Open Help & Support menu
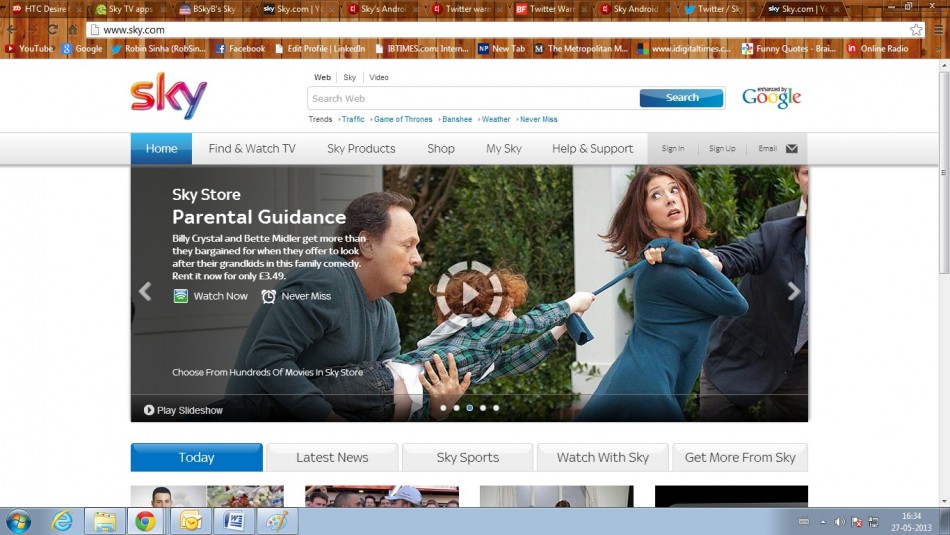The image size is (950, 535). (x=593, y=148)
